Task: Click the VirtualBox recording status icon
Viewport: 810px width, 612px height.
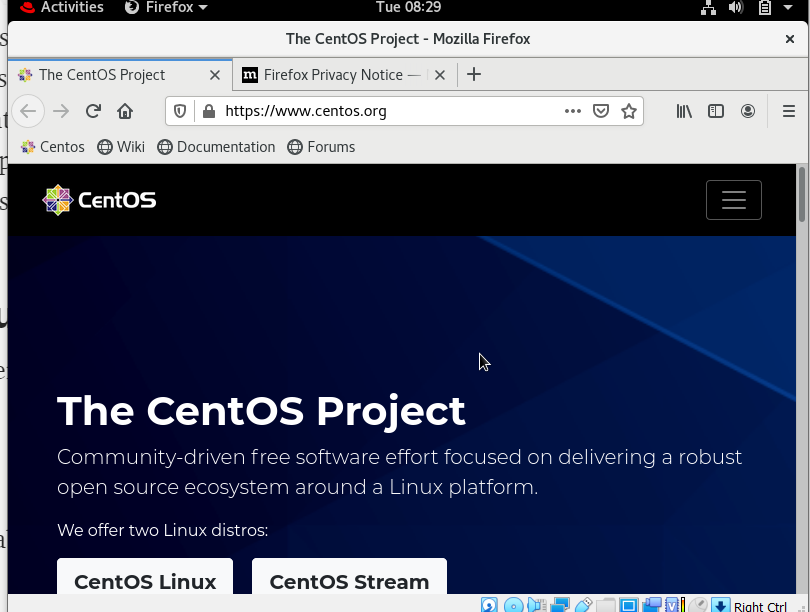Action: [x=652, y=605]
